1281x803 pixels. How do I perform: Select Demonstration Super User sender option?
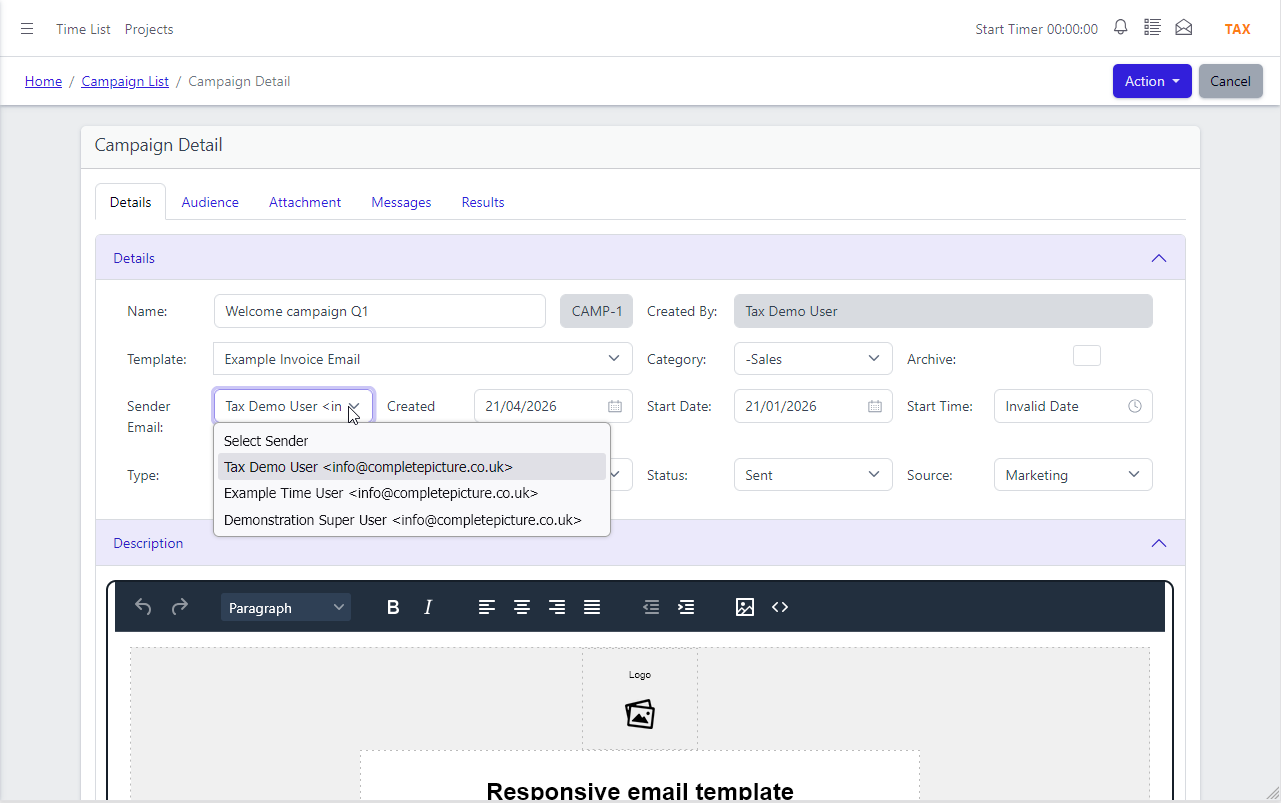(x=412, y=520)
